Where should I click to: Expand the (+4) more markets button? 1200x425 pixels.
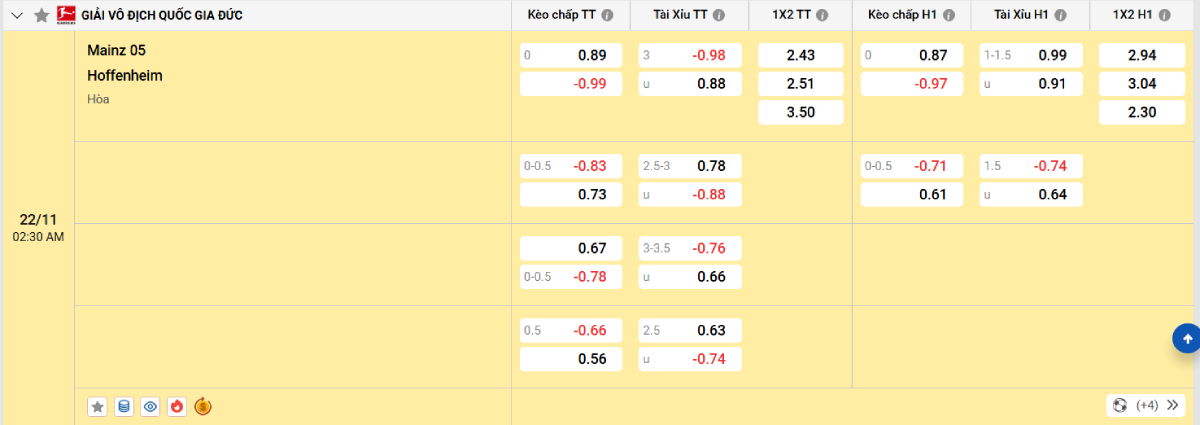tap(1146, 405)
